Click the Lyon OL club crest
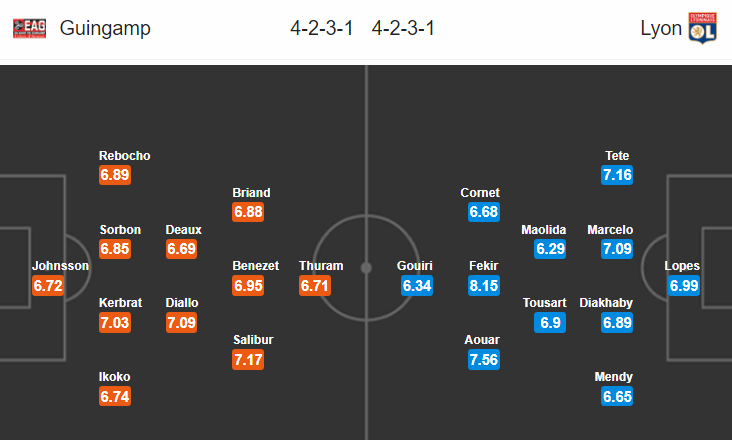This screenshot has width=732, height=440. click(703, 28)
